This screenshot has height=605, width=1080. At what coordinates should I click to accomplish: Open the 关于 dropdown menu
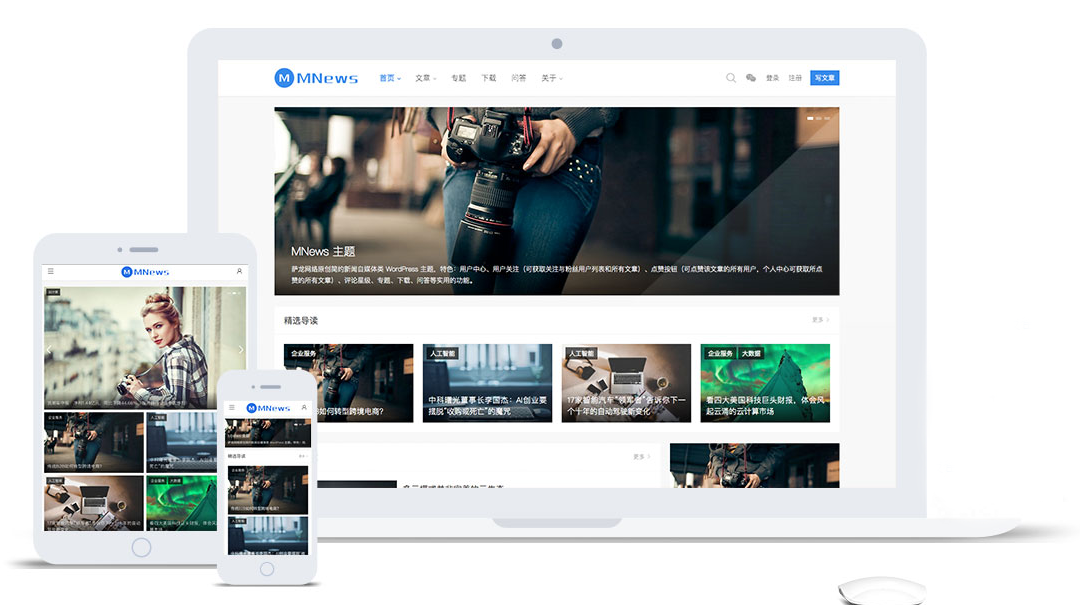point(551,78)
